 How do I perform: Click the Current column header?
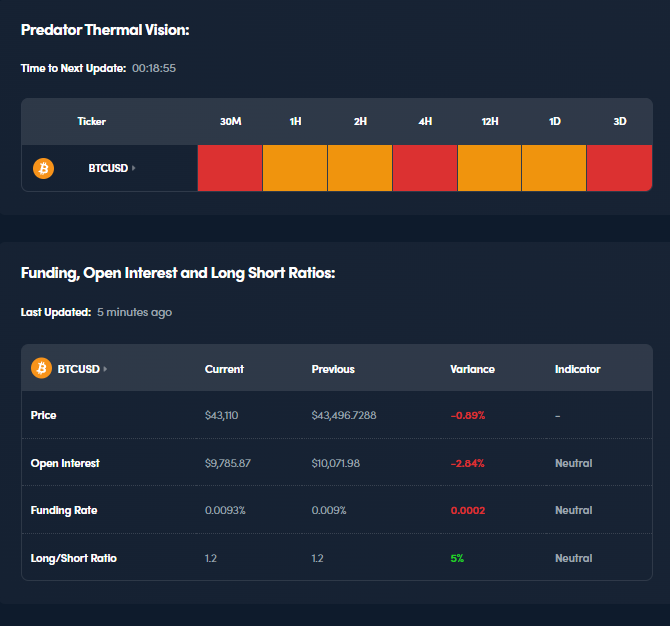(x=224, y=369)
